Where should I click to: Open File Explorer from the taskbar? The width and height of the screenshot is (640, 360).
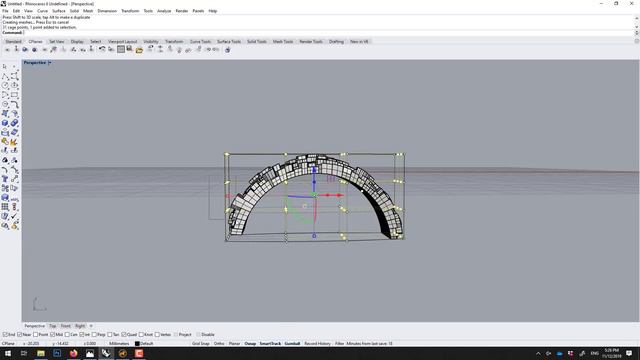[x=41, y=353]
